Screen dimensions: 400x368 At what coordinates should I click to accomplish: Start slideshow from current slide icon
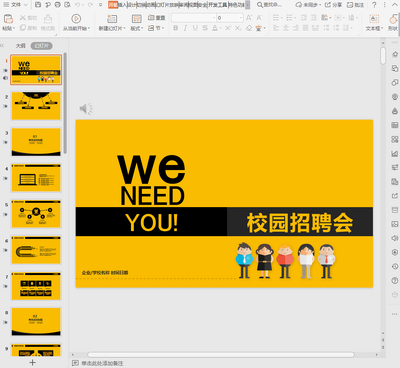[x=76, y=19]
